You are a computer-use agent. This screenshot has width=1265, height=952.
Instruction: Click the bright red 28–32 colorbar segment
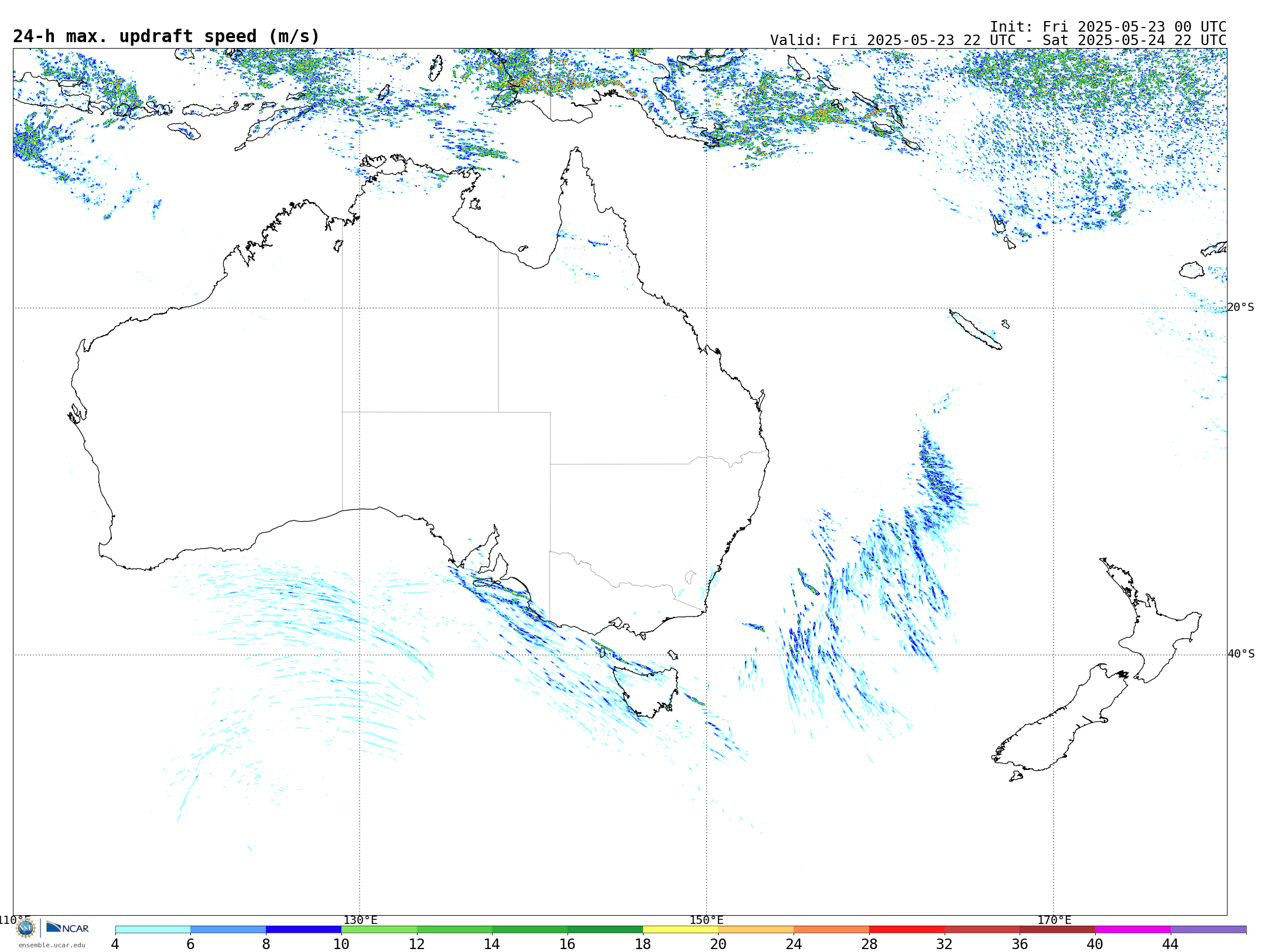(907, 930)
